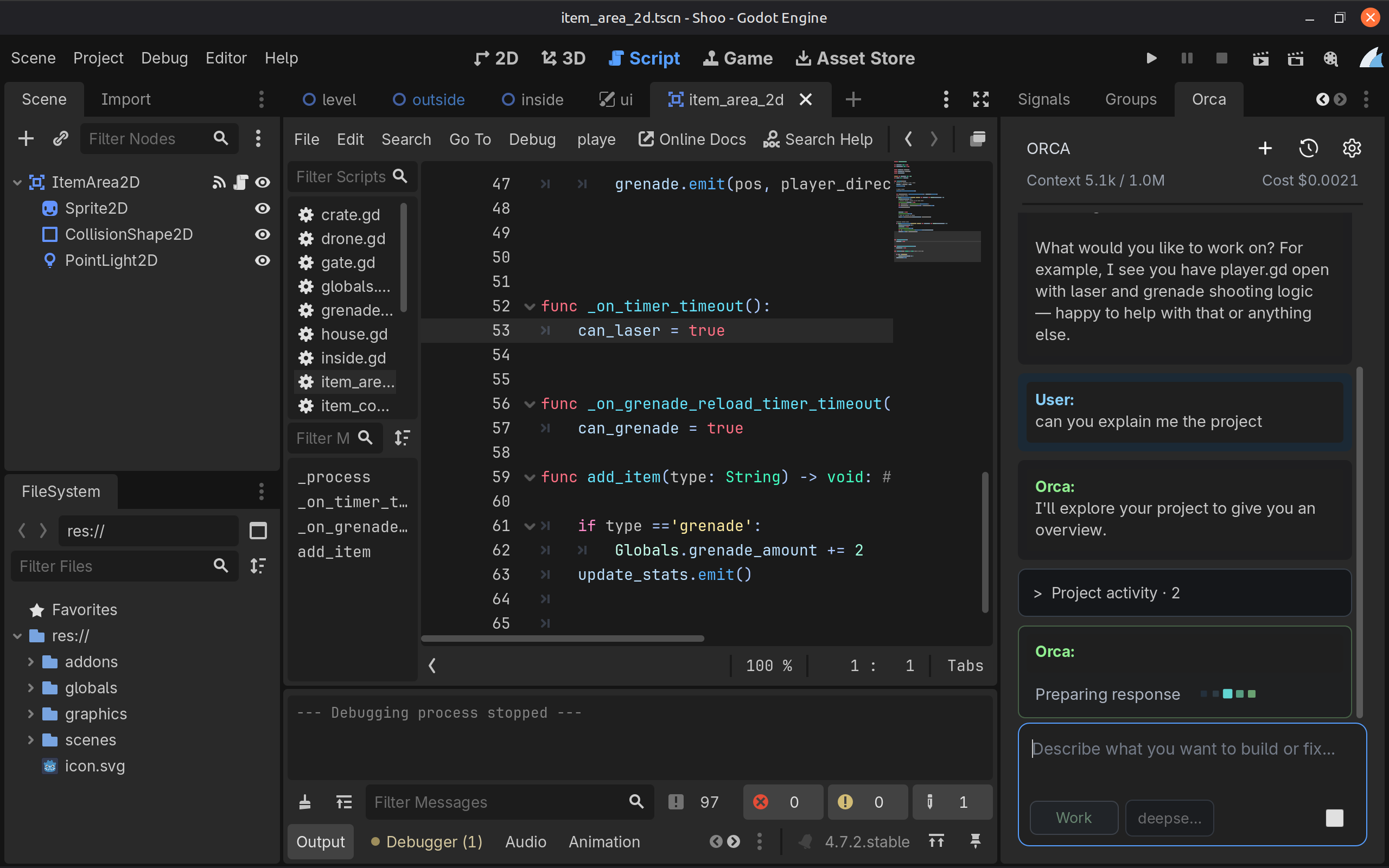The width and height of the screenshot is (1389, 868).
Task: Hide the PointLight2D node
Action: pos(262,260)
